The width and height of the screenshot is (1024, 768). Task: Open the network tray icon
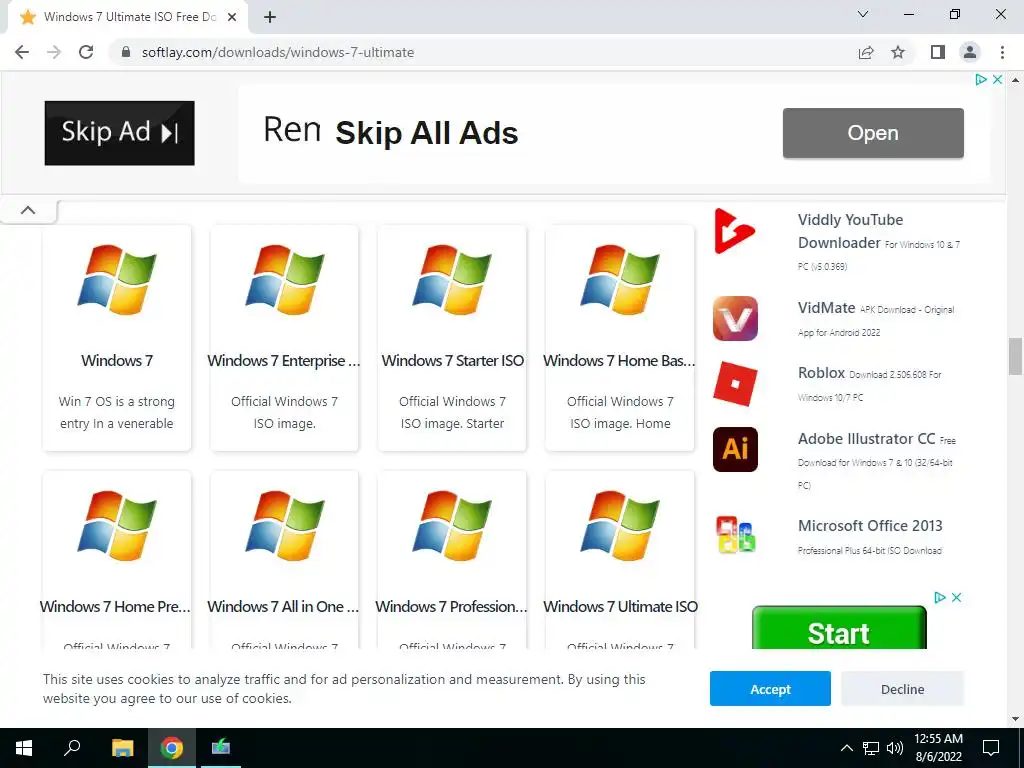(x=871, y=748)
